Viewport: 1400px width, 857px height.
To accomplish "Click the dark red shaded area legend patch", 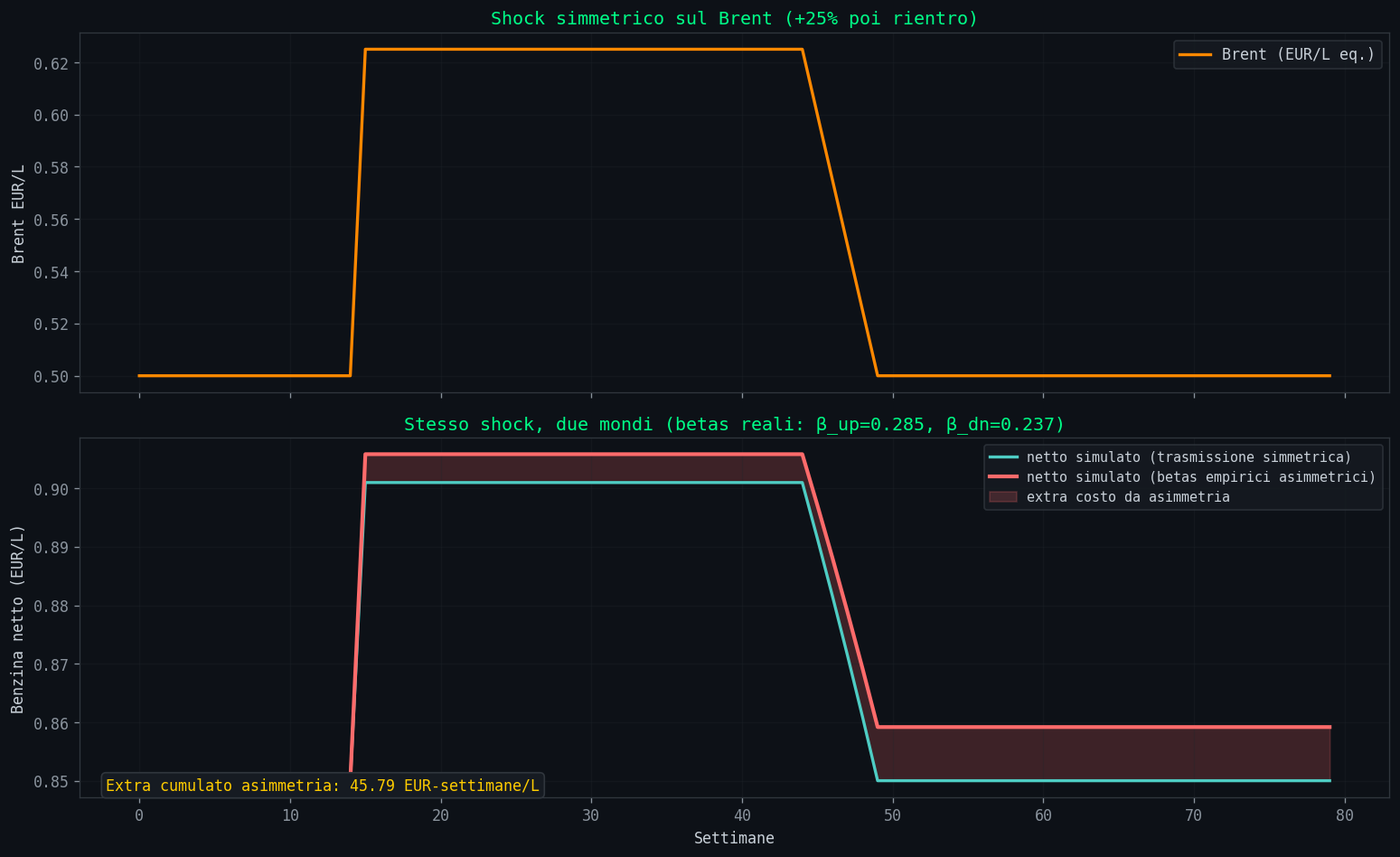I will (1004, 496).
